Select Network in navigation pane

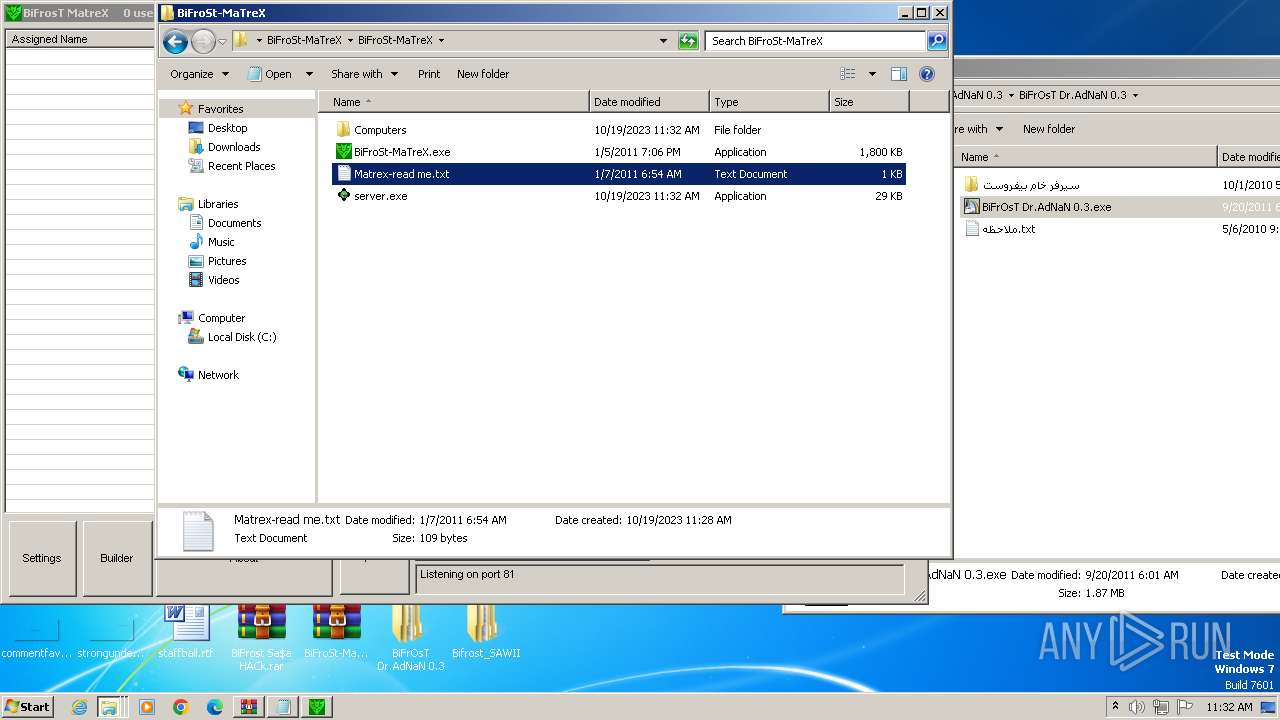tap(218, 375)
